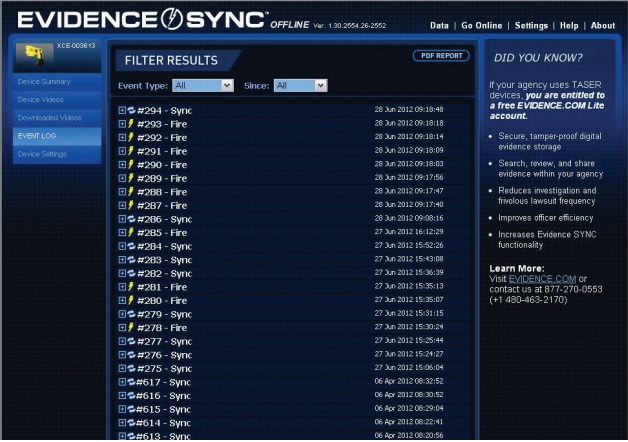Click the lightning fire icon on event #291

131,151
